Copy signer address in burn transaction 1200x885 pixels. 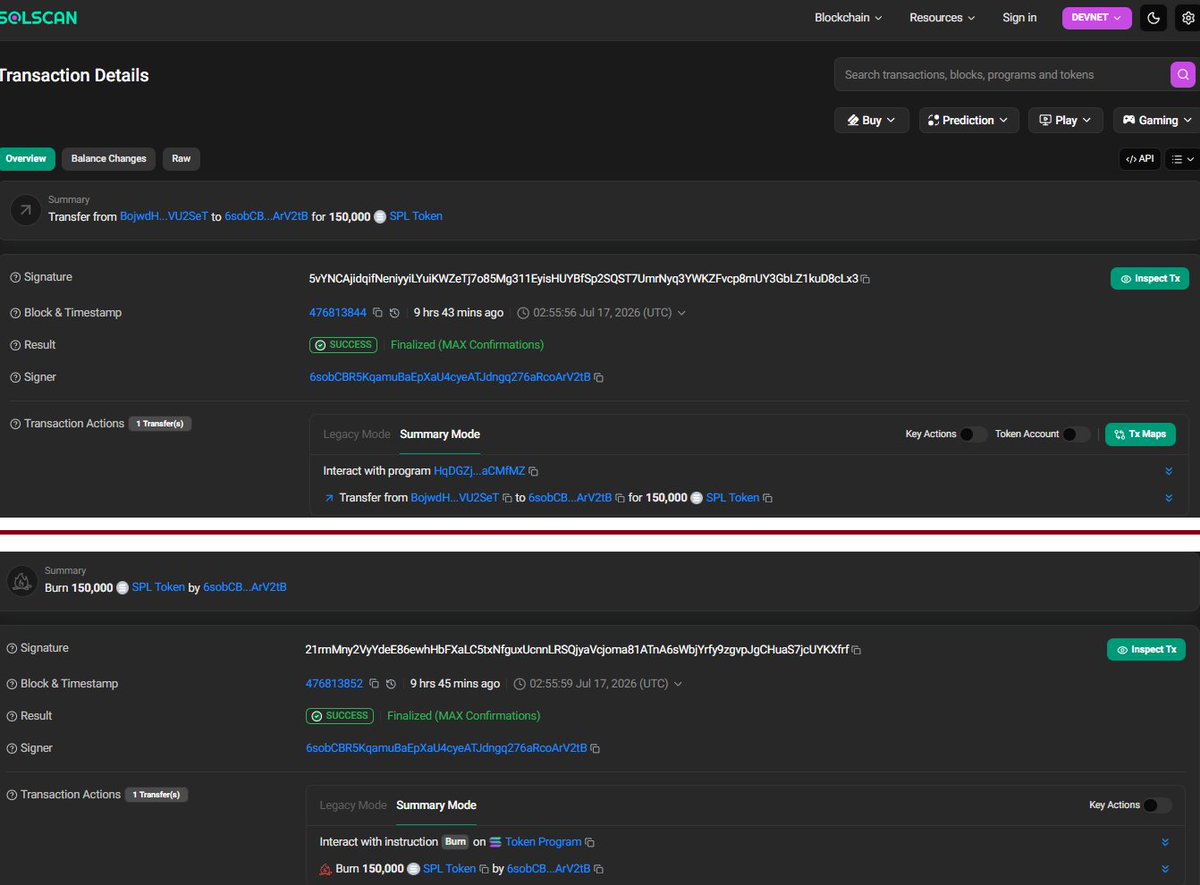coord(595,749)
